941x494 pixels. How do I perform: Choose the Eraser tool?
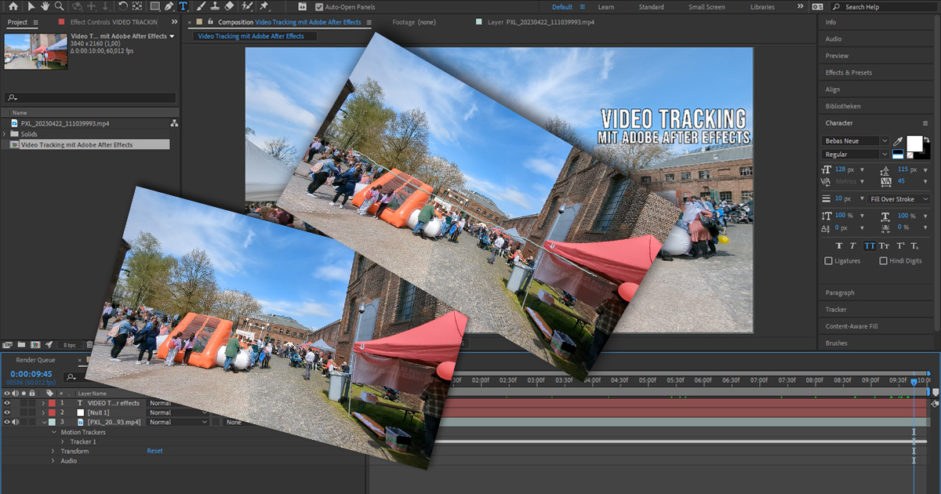[229, 6]
